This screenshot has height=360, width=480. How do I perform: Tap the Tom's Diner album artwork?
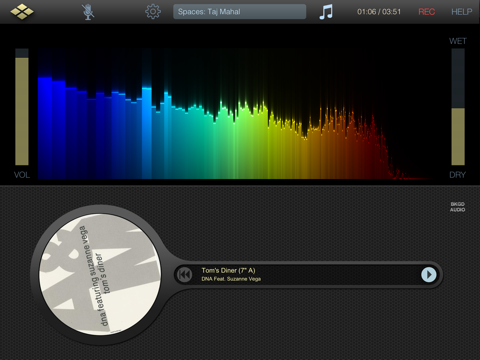click(100, 274)
